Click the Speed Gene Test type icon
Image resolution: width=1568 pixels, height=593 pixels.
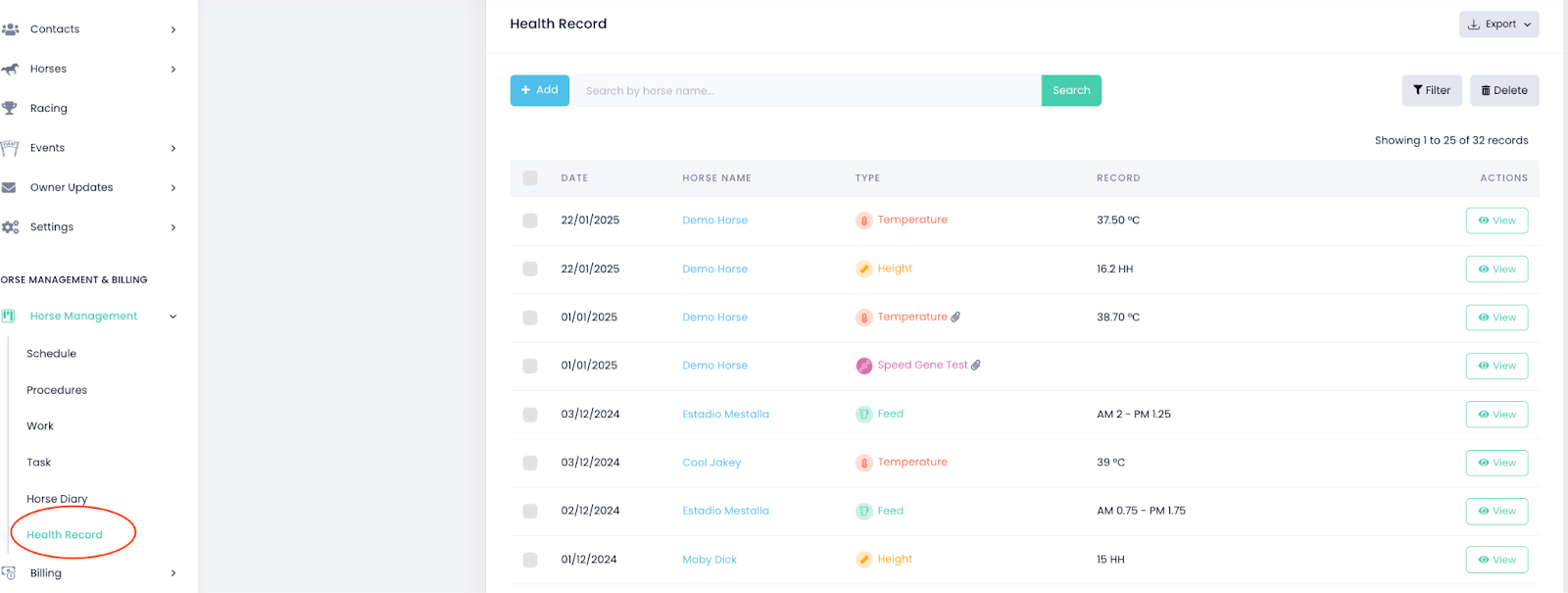tap(863, 366)
